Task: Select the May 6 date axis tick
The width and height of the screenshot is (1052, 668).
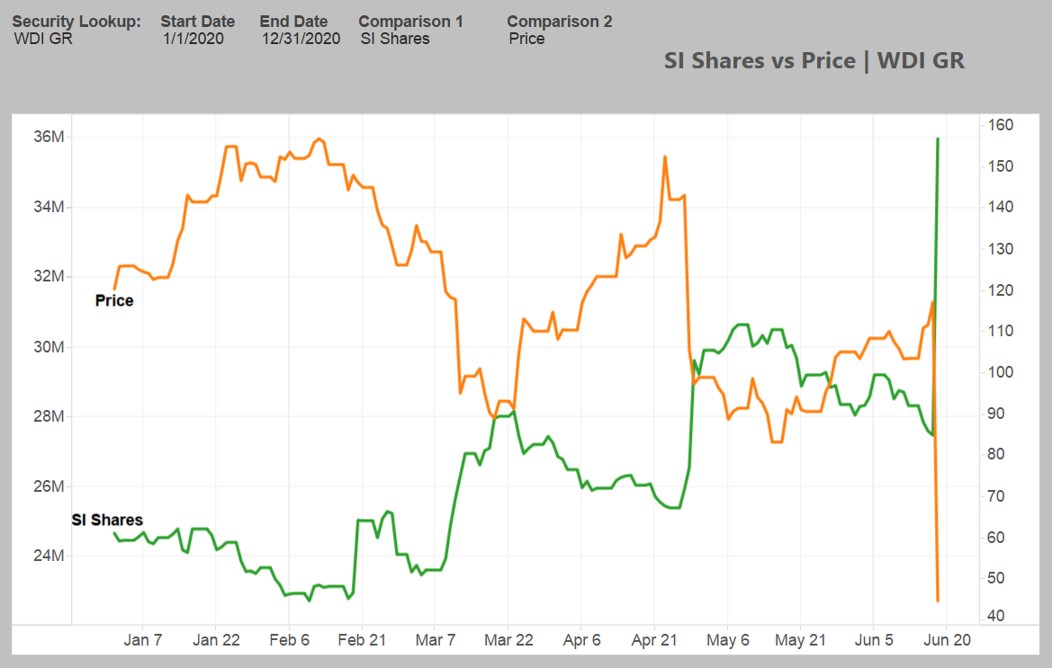Action: click(728, 640)
